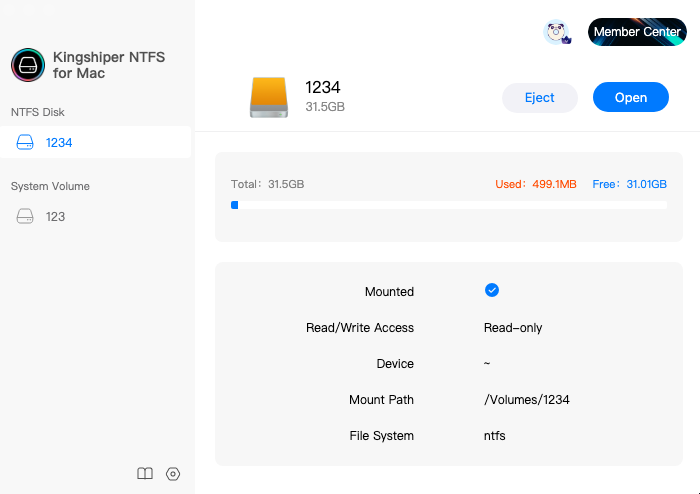Image resolution: width=700 pixels, height=494 pixels.
Task: Click the disk icon beside 1234 in sidebar
Action: coord(25,142)
